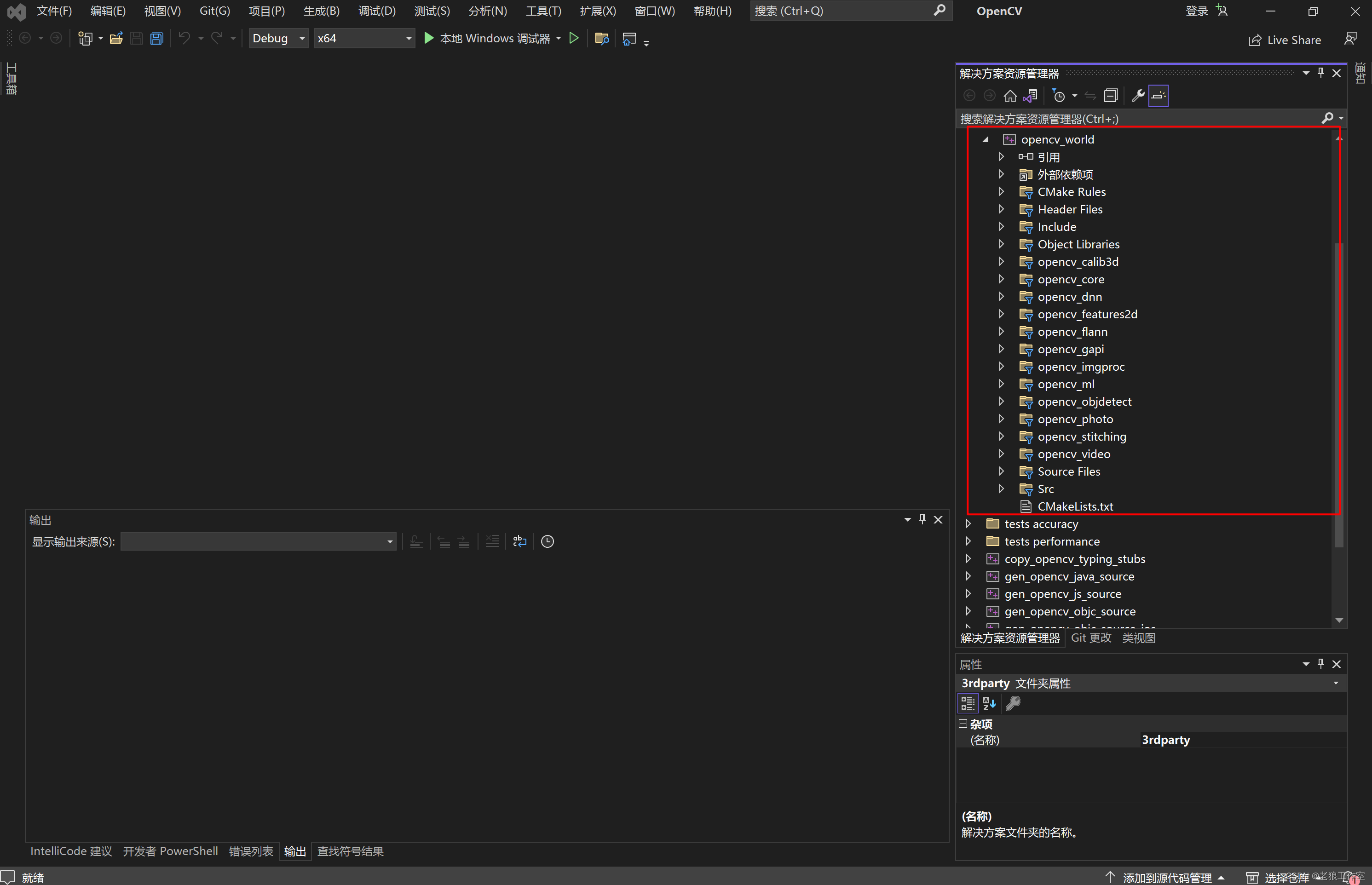Click the pending changes filter clock icon
1372x885 pixels.
pos(1058,95)
